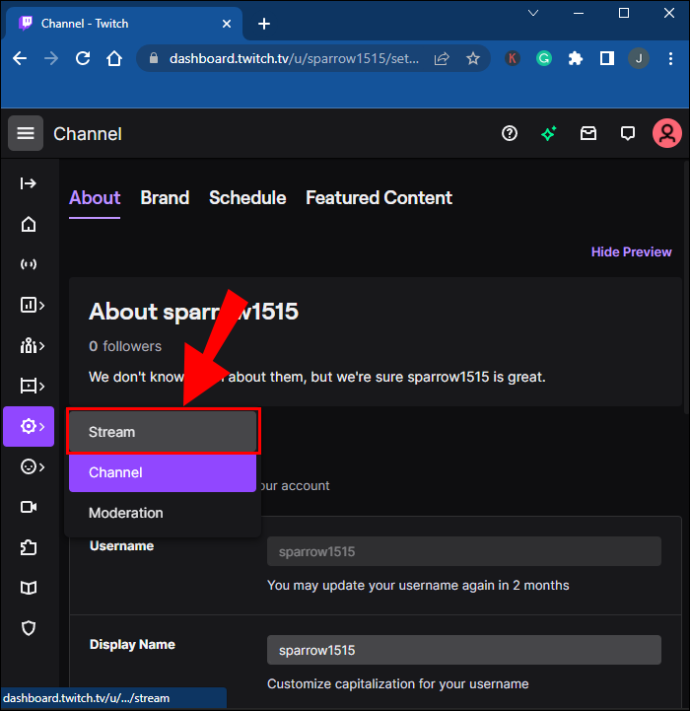Switch to the Featured Content tab

(x=379, y=198)
